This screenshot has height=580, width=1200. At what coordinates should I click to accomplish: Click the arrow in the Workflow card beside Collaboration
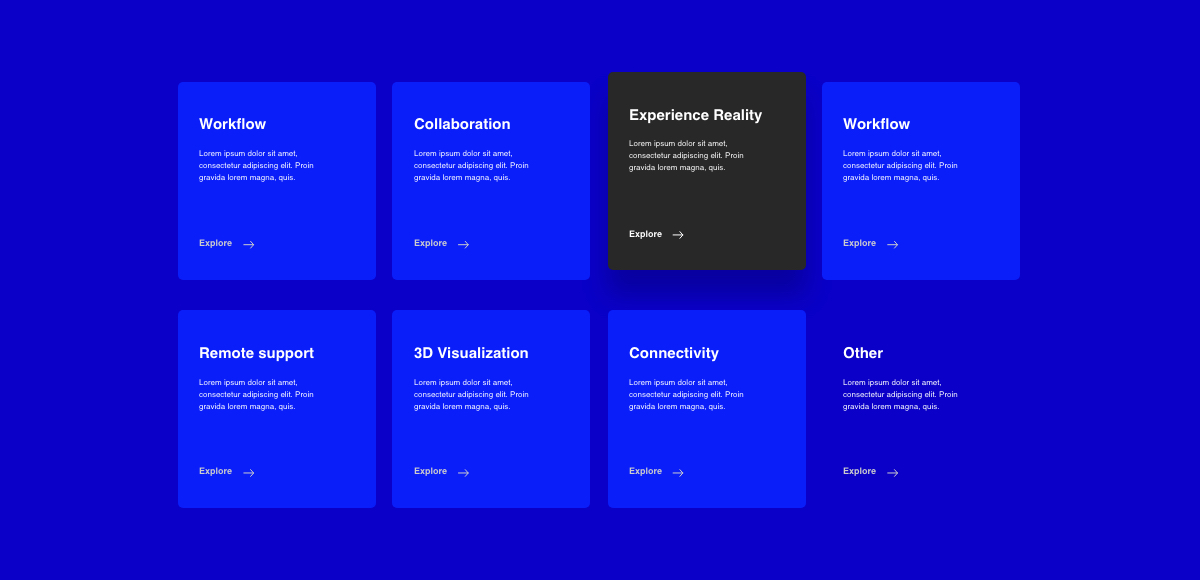tap(249, 244)
